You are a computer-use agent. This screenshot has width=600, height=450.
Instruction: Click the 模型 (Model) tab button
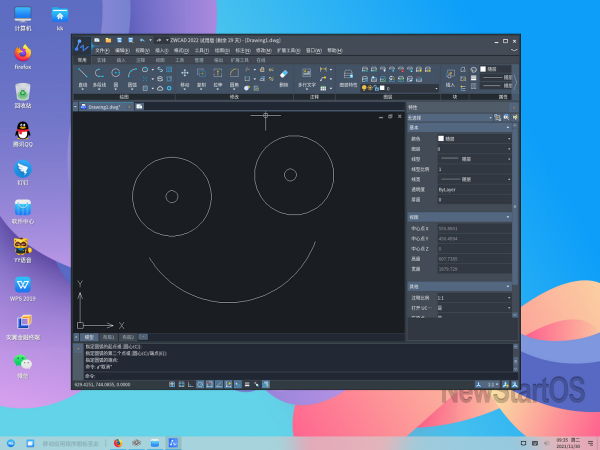[89, 337]
